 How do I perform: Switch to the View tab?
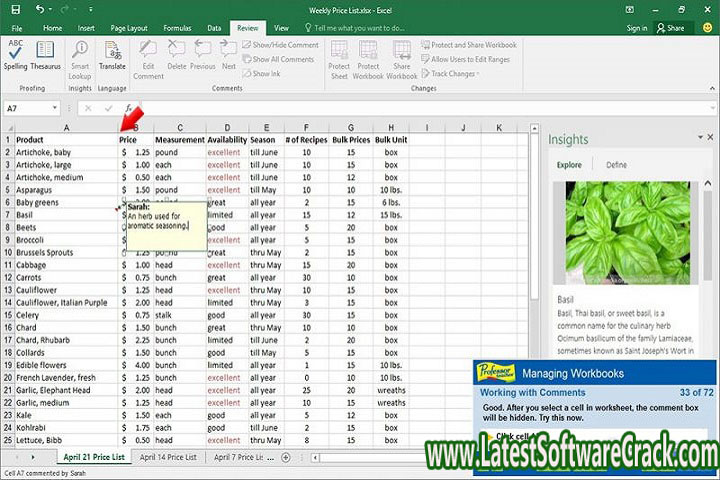pyautogui.click(x=281, y=28)
